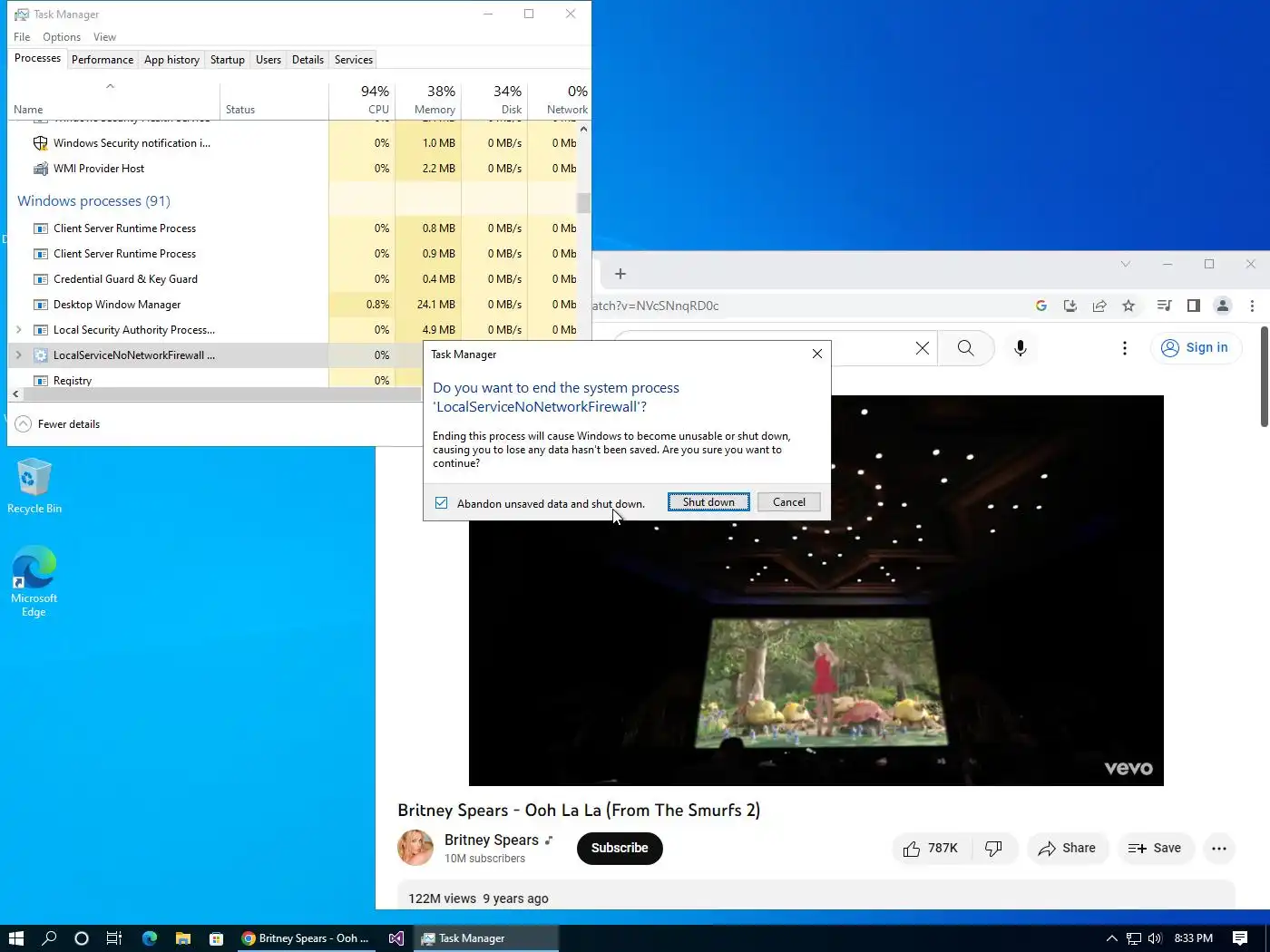Open Chrome's tab search dropdown arrow
Screen dimensions: 1270x952
[x=1125, y=264]
